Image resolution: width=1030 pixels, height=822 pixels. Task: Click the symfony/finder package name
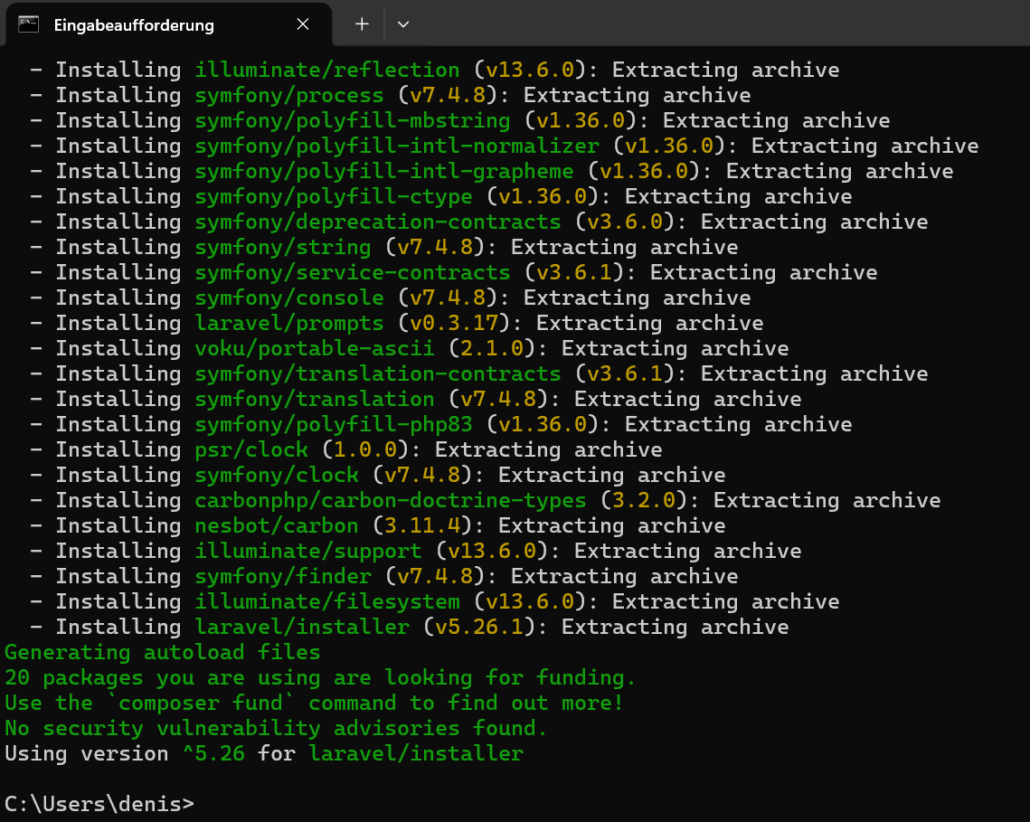click(x=282, y=576)
